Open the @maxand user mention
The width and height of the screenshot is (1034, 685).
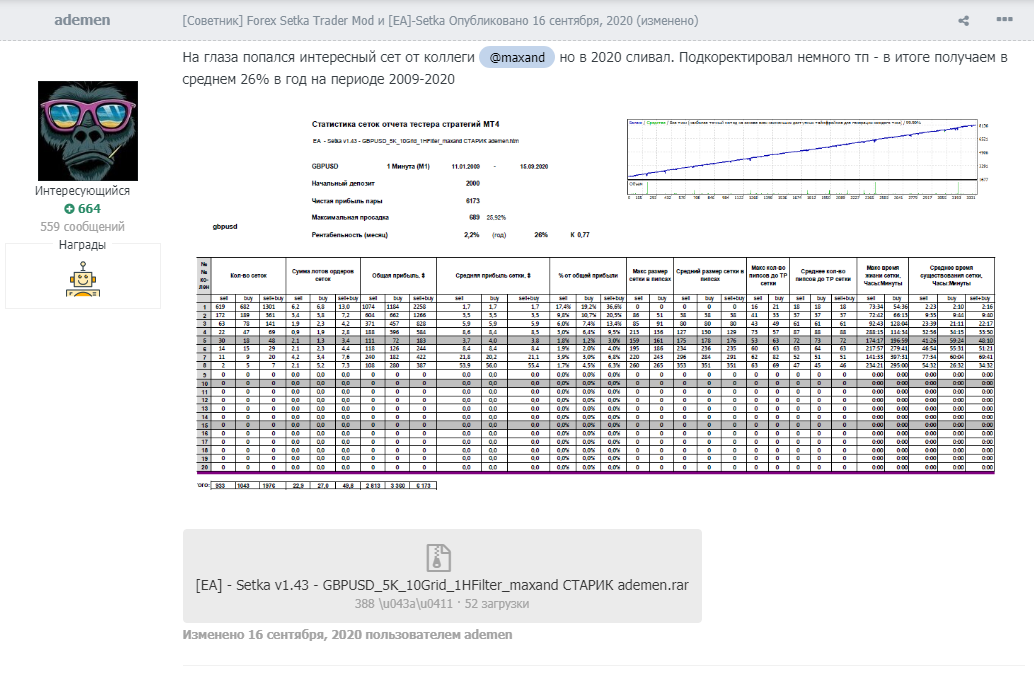pos(517,57)
